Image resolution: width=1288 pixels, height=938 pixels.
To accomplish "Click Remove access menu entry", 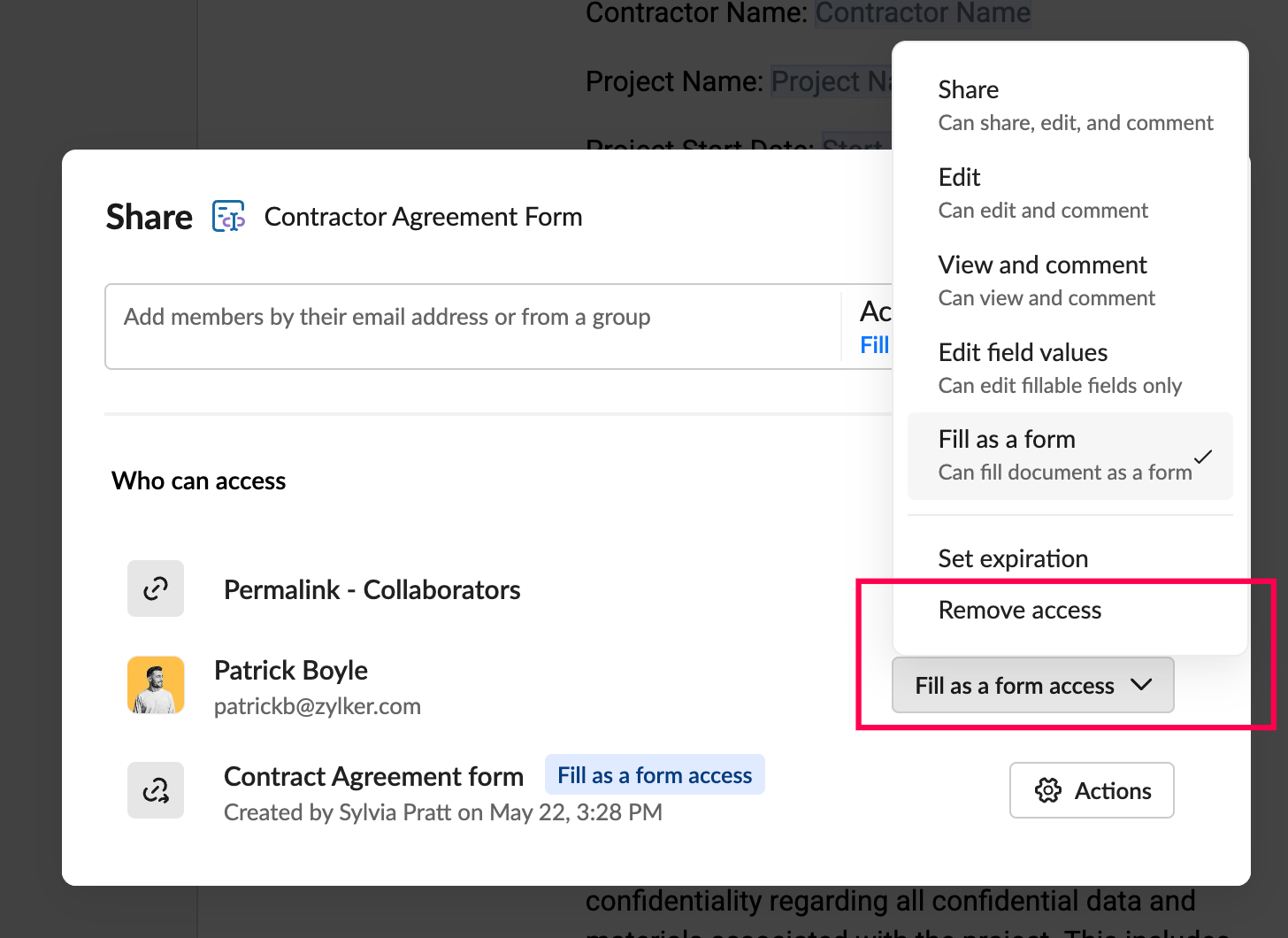I will (1020, 610).
